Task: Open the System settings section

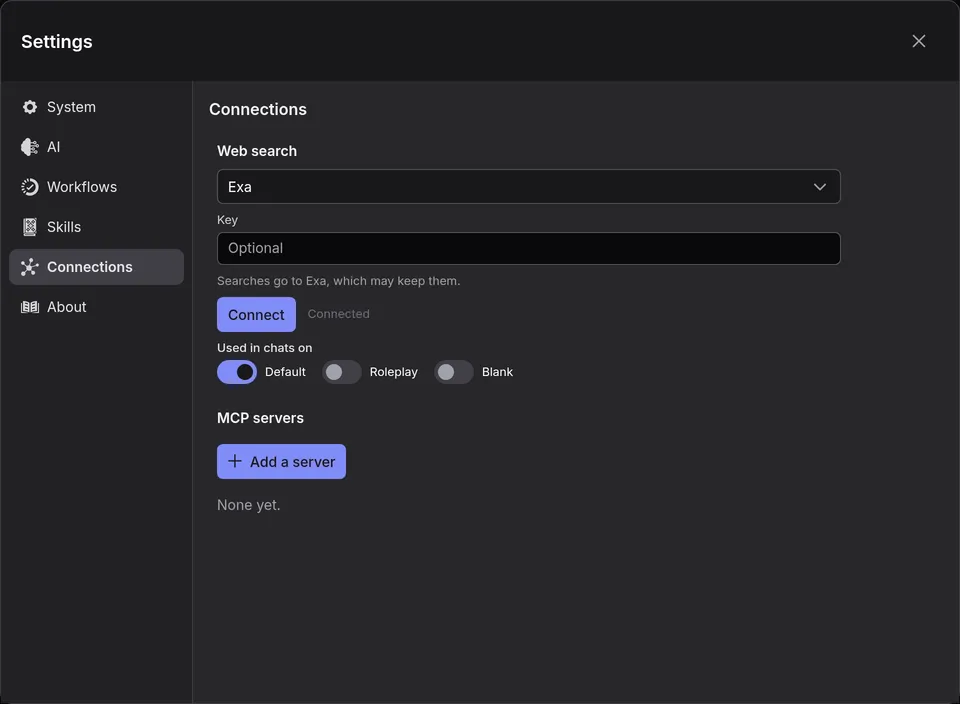Action: 96,107
